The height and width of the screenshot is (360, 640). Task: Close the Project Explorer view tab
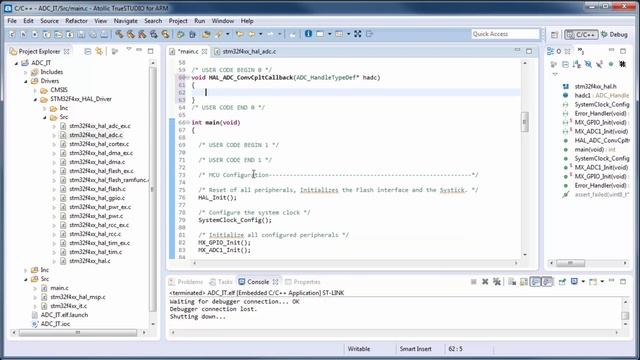coord(67,51)
